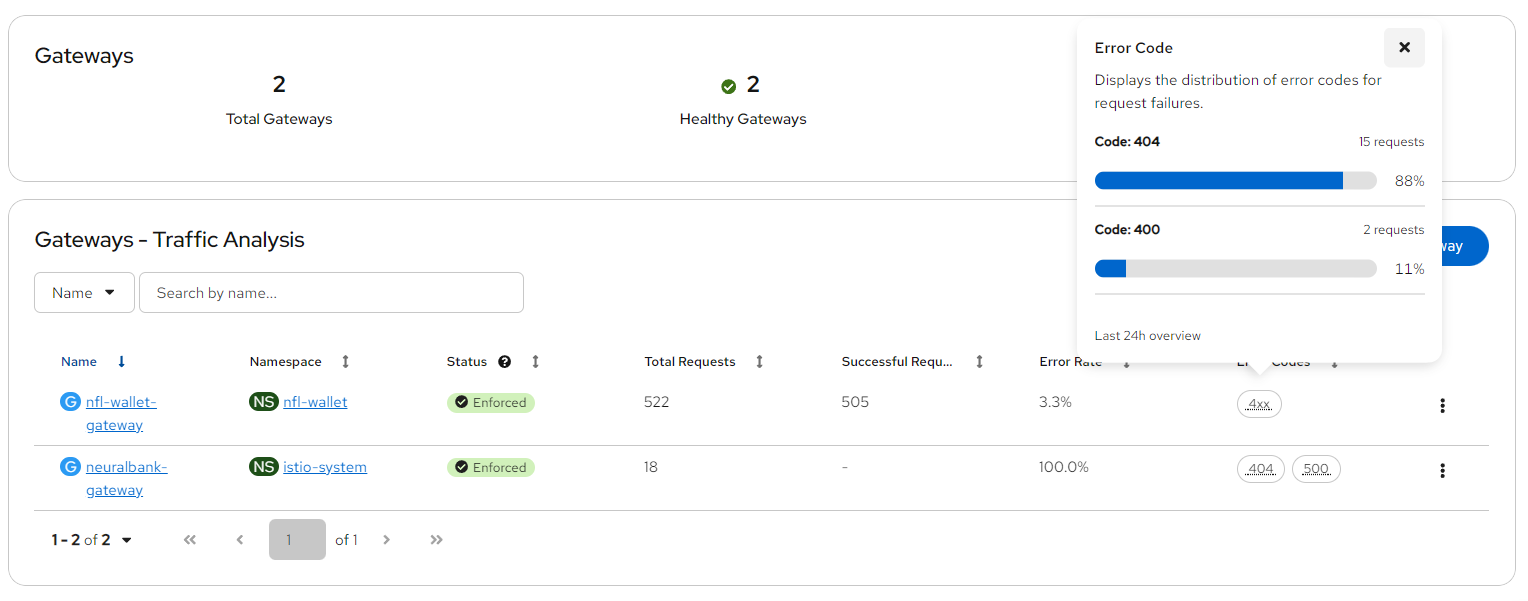This screenshot has height=601, width=1528.
Task: Open the Name filter dropdown
Action: pyautogui.click(x=84, y=293)
